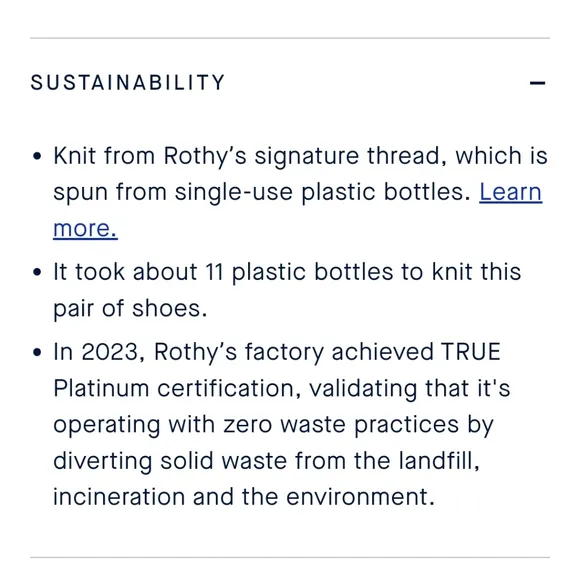Image resolution: width=580 pixels, height=580 pixels.
Task: Click the word "Learn" in the link
Action: [510, 192]
